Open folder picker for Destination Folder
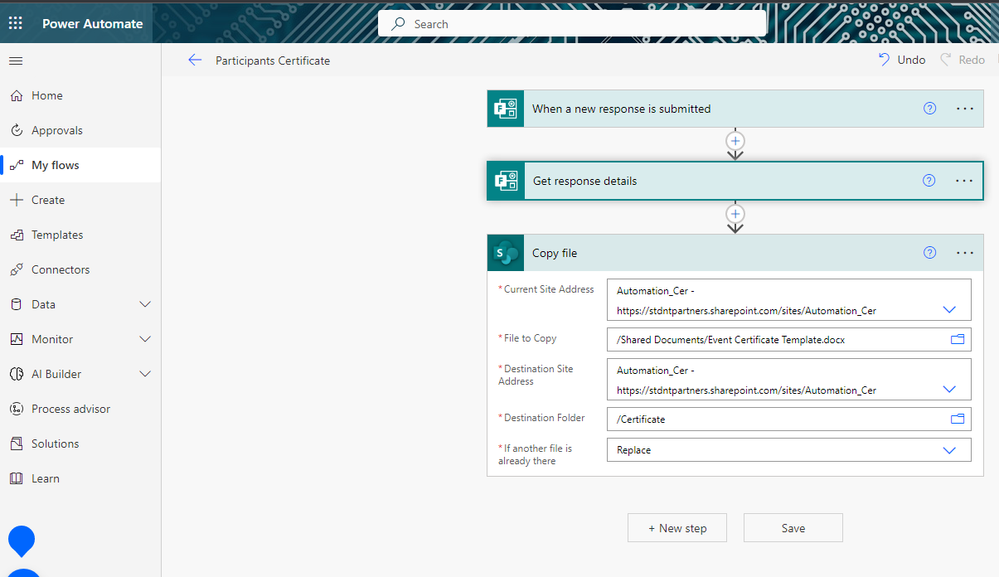The width and height of the screenshot is (999, 577). click(958, 419)
